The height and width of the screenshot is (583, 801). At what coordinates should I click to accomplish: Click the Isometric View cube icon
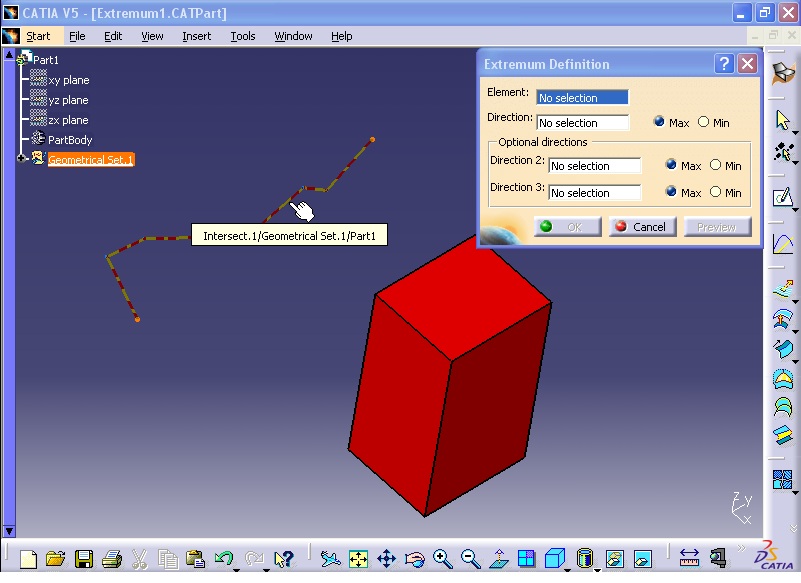[554, 558]
